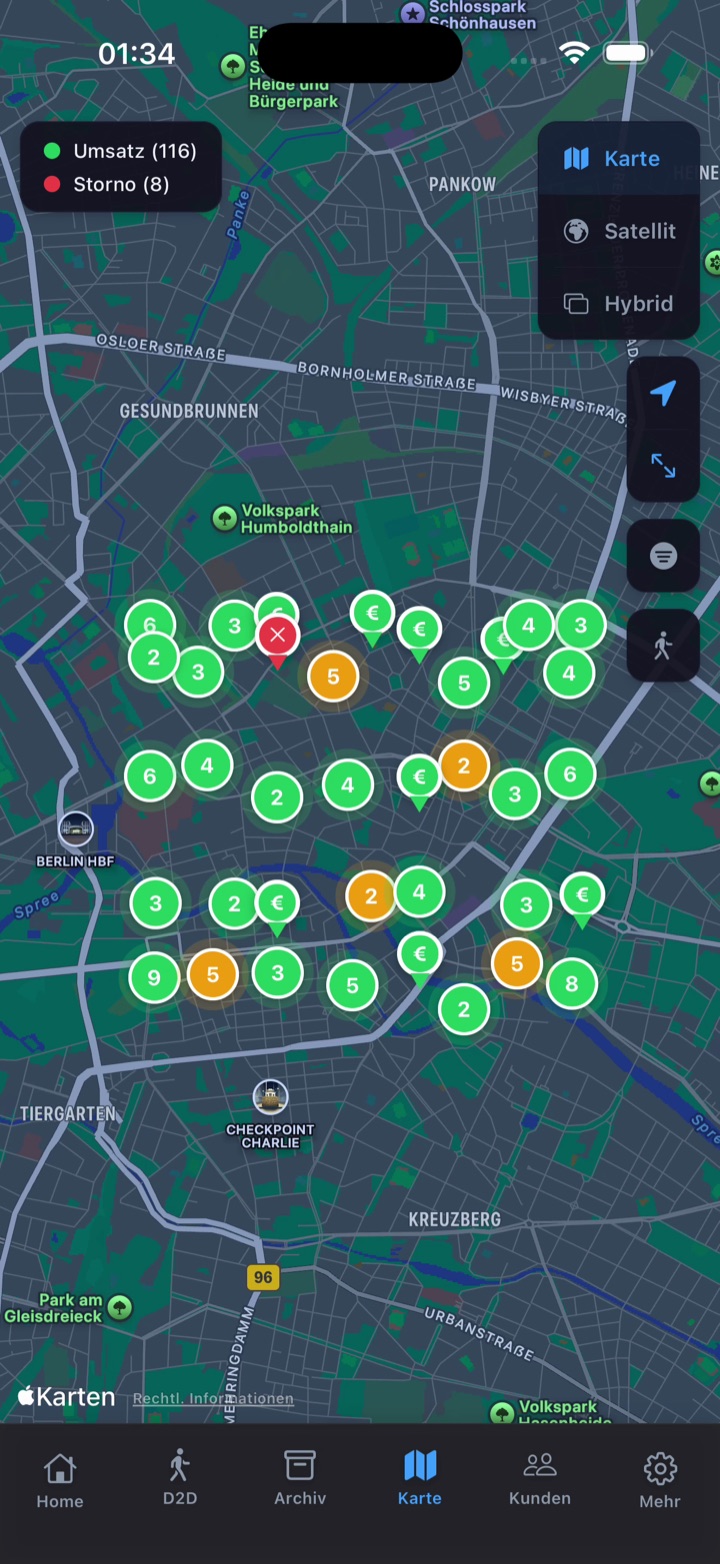Select the Karte tab in bottom bar
The image size is (720, 1564).
[x=420, y=1478]
